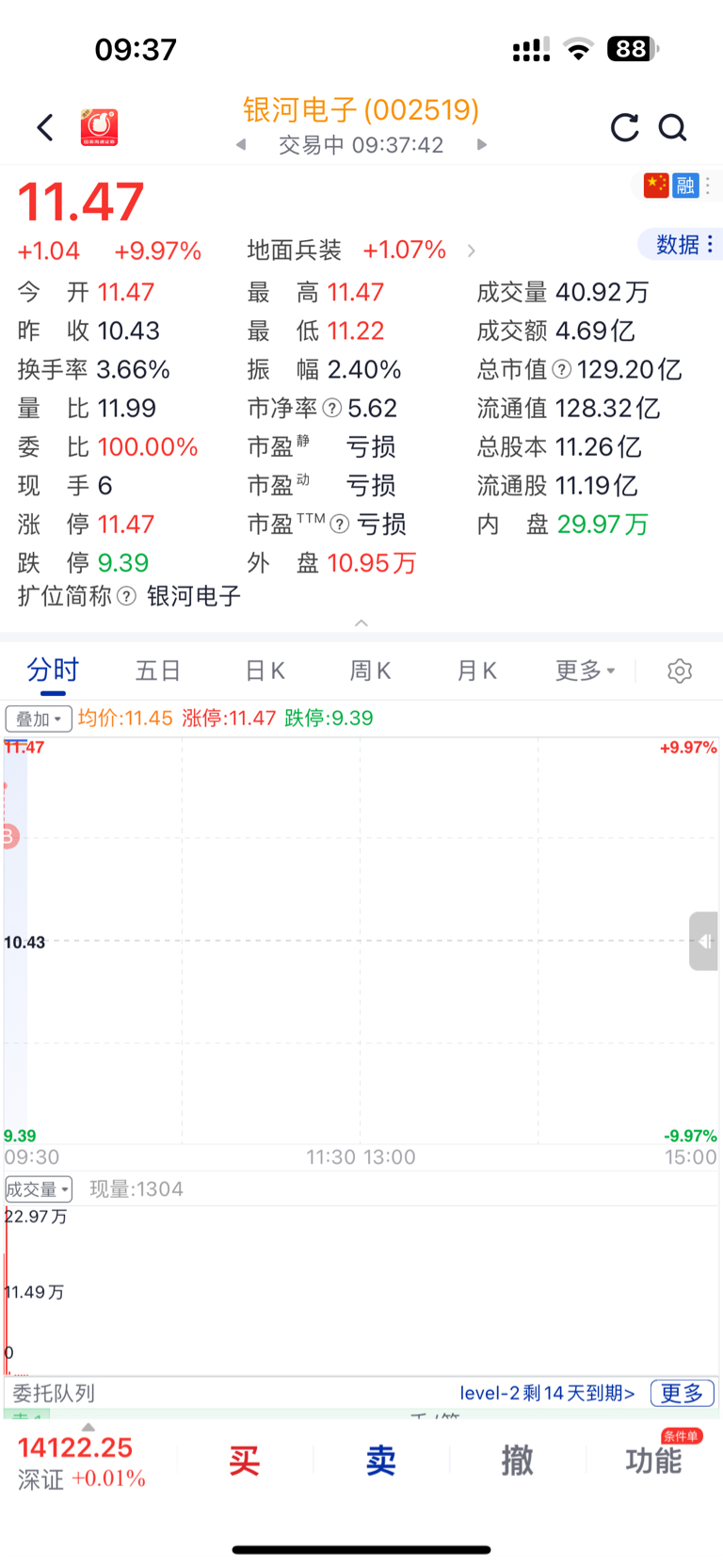Screen dimensions: 723x1568
Task: Tap the 卖 sell button
Action: point(380,1461)
